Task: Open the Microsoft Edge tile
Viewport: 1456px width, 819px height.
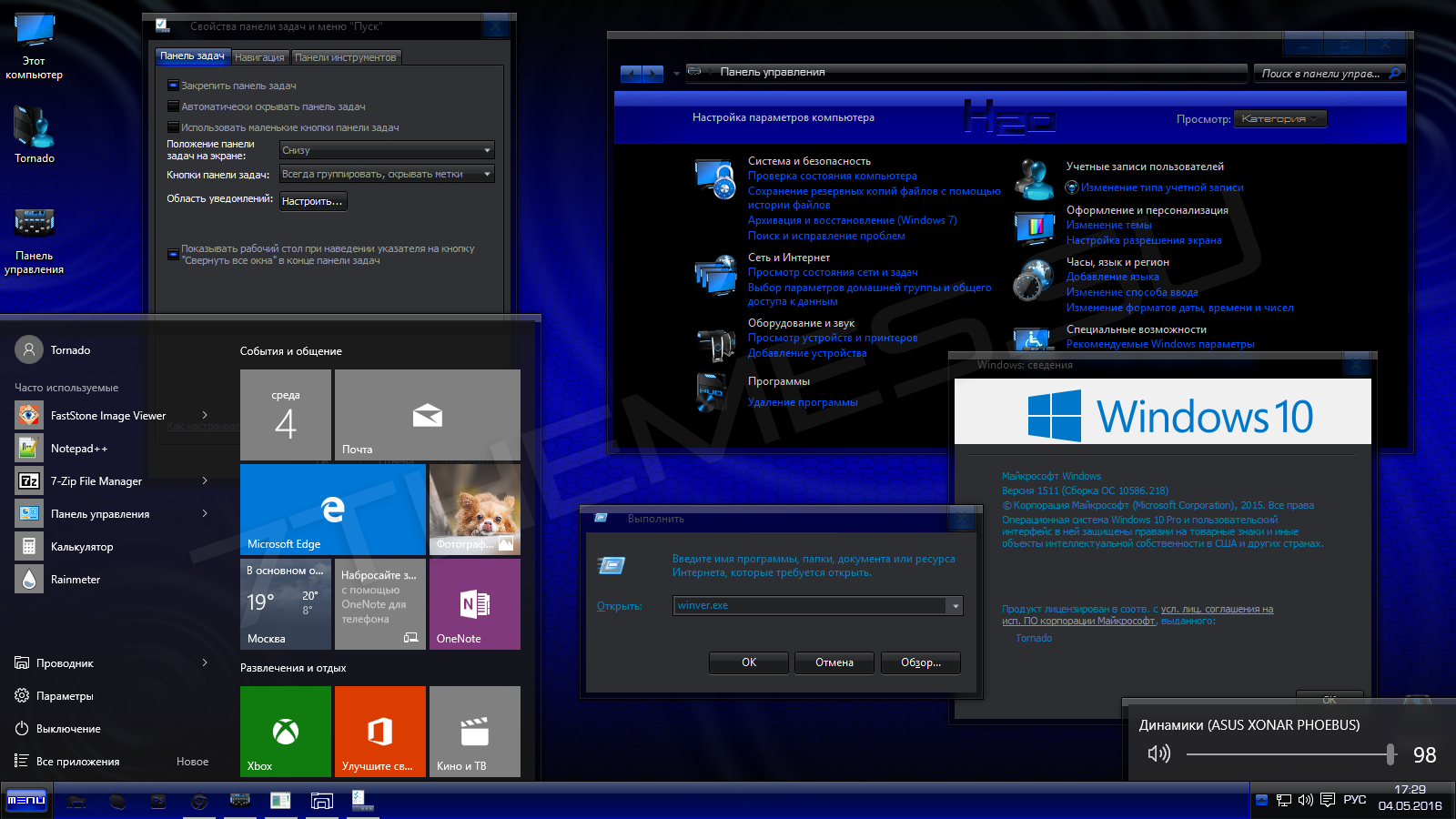Action: (x=333, y=510)
